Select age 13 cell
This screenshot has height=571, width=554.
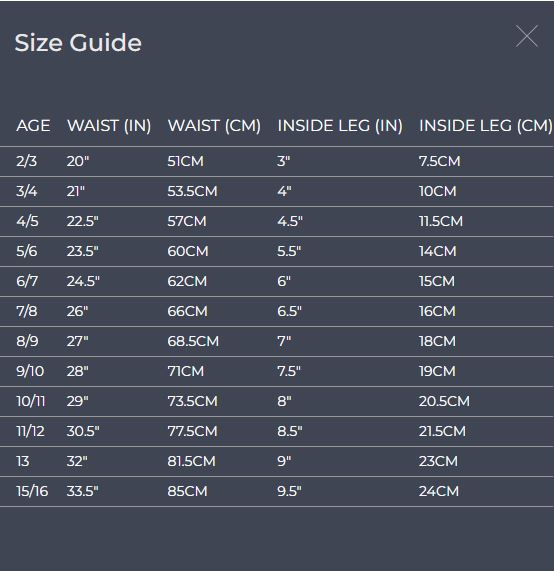pyautogui.click(x=23, y=461)
